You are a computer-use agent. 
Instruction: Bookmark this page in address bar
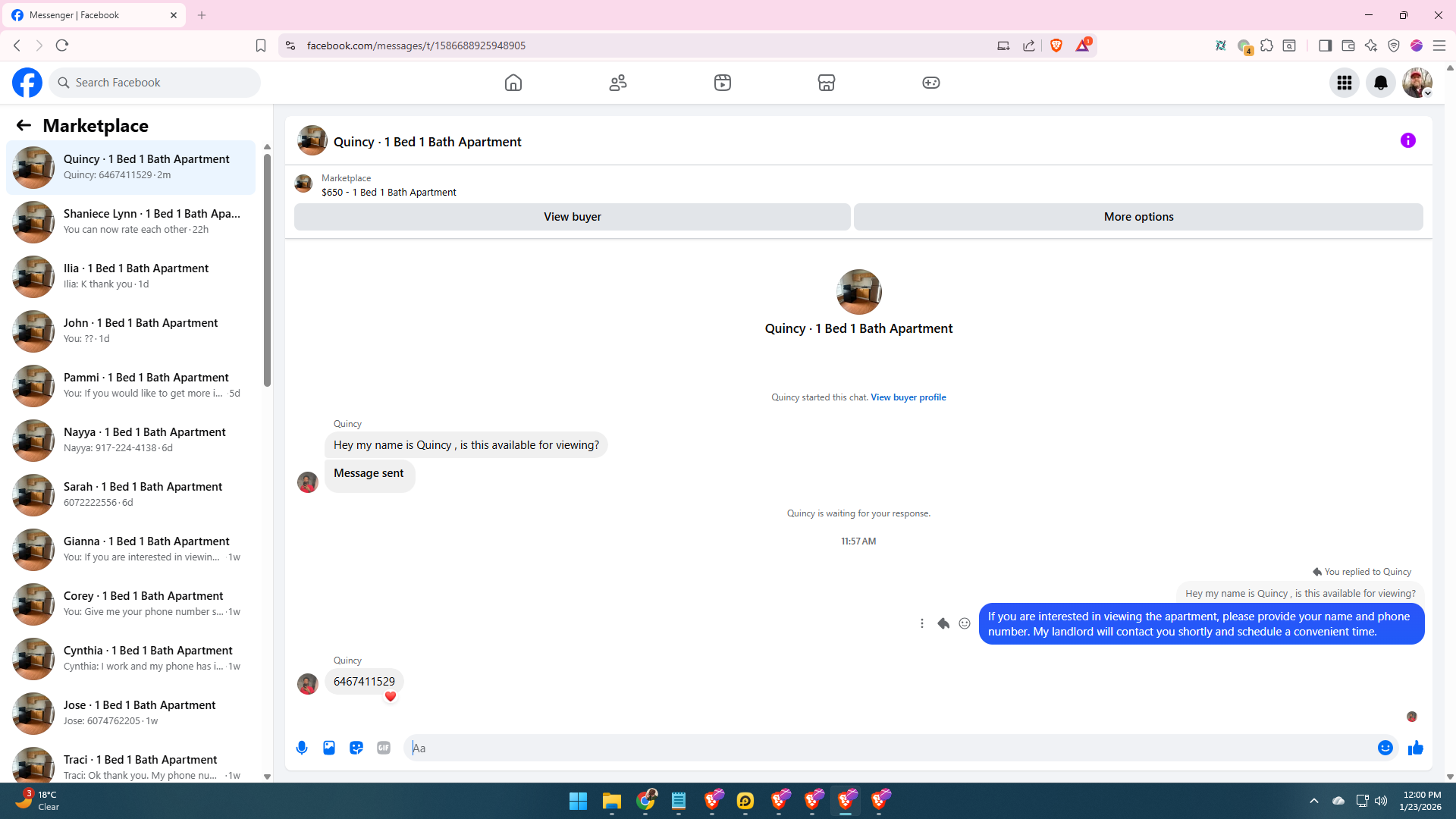tap(261, 45)
